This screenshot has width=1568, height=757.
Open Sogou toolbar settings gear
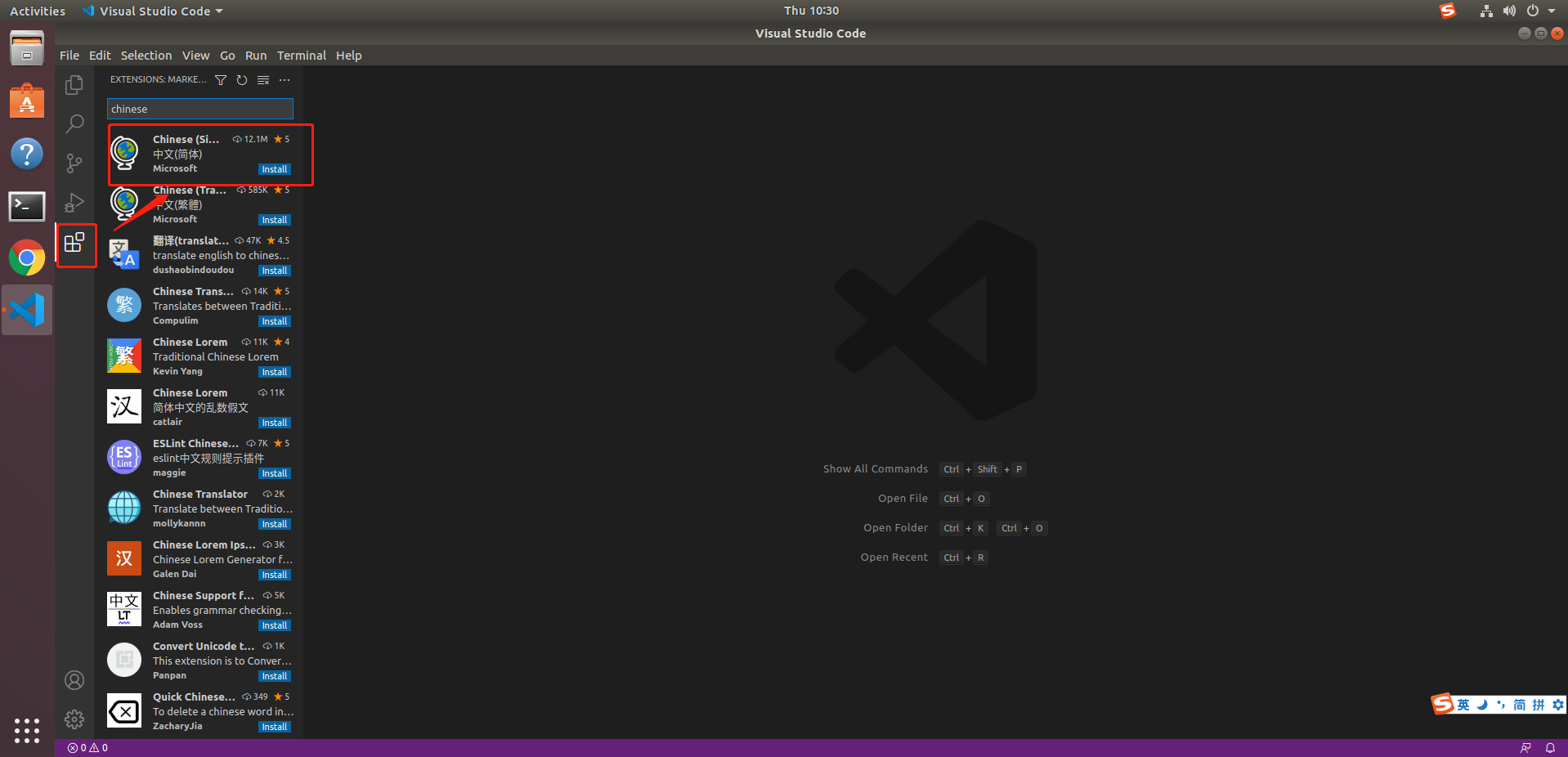pos(1558,705)
